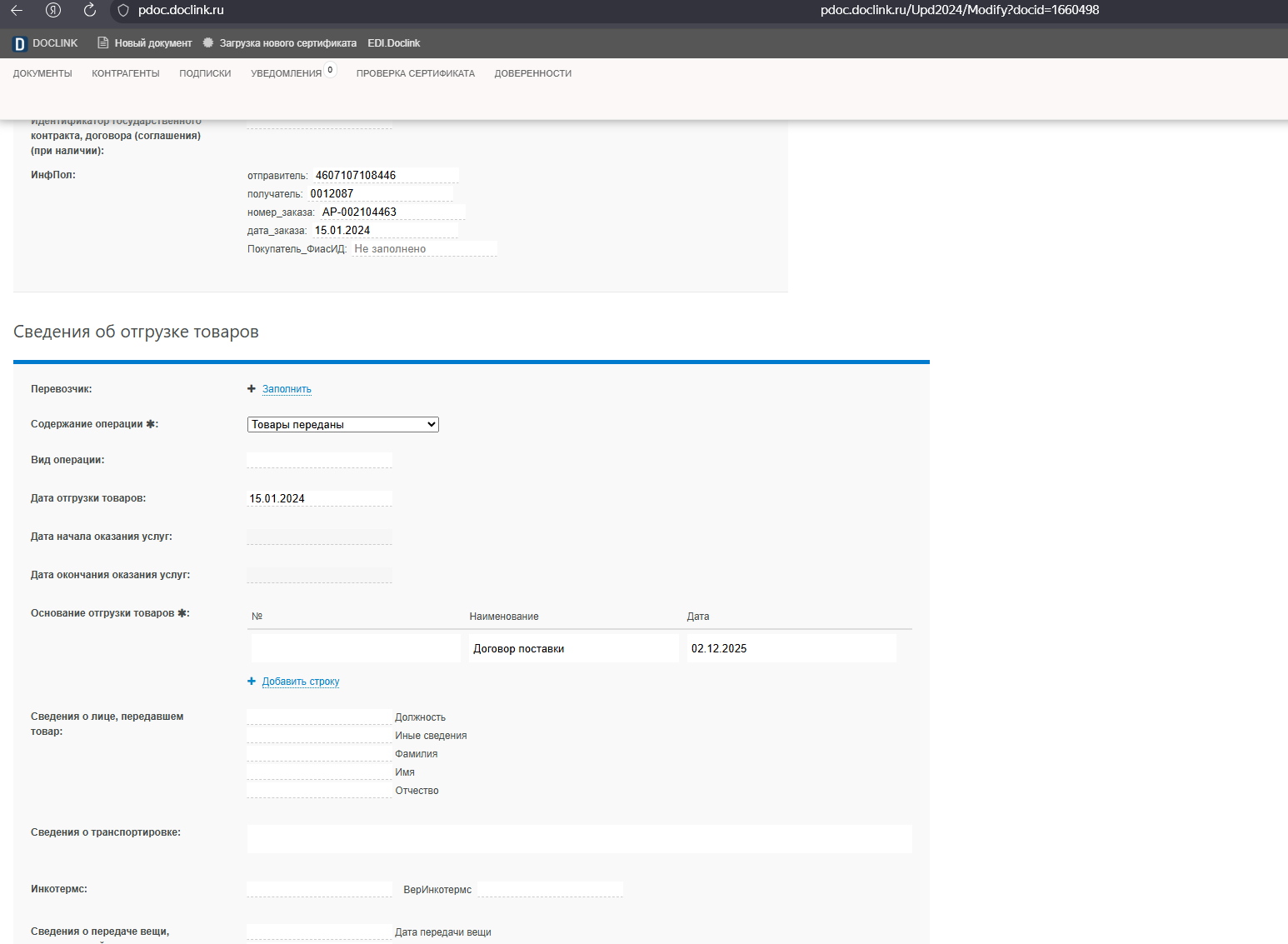
Task: Click the ИнфПол label
Action: pyautogui.click(x=53, y=175)
